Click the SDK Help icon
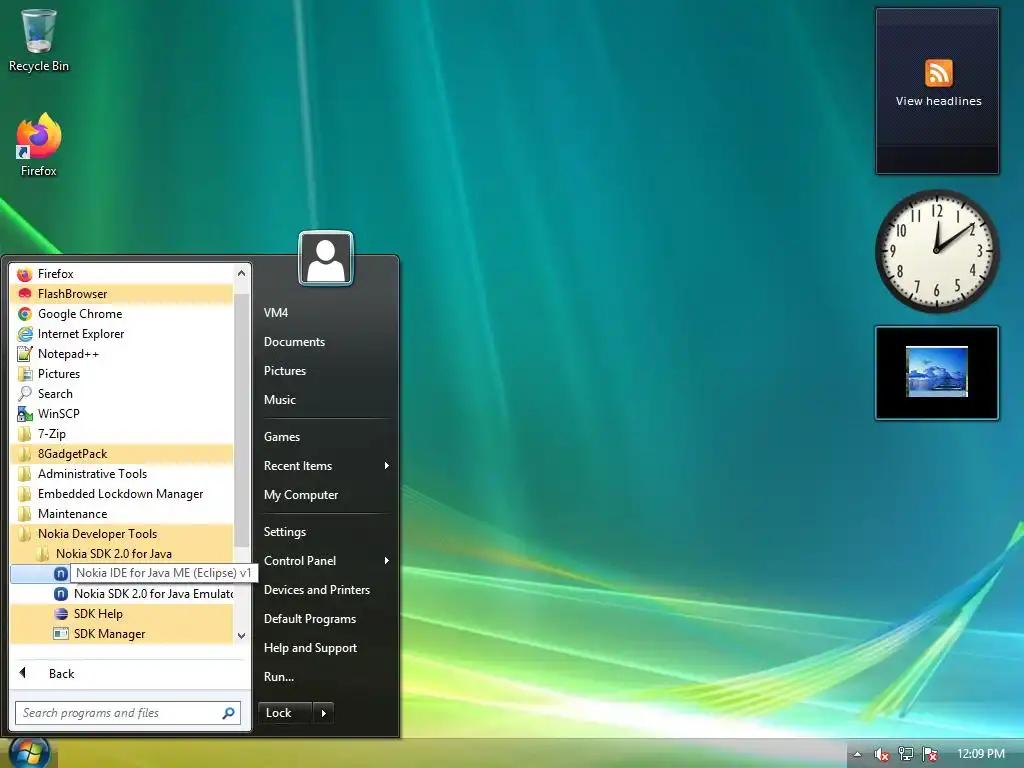1024x768 pixels. tap(61, 614)
